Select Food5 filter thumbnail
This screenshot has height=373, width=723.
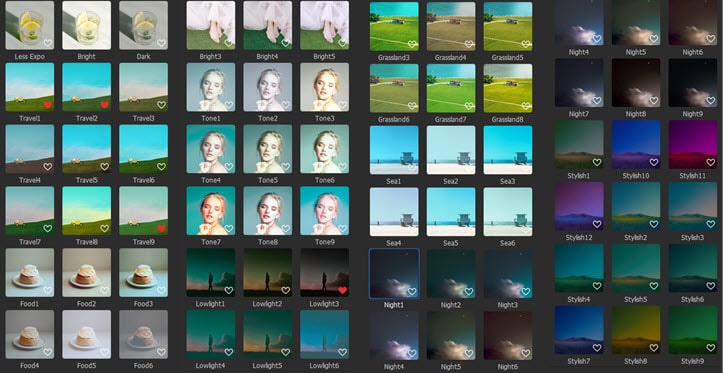click(87, 334)
